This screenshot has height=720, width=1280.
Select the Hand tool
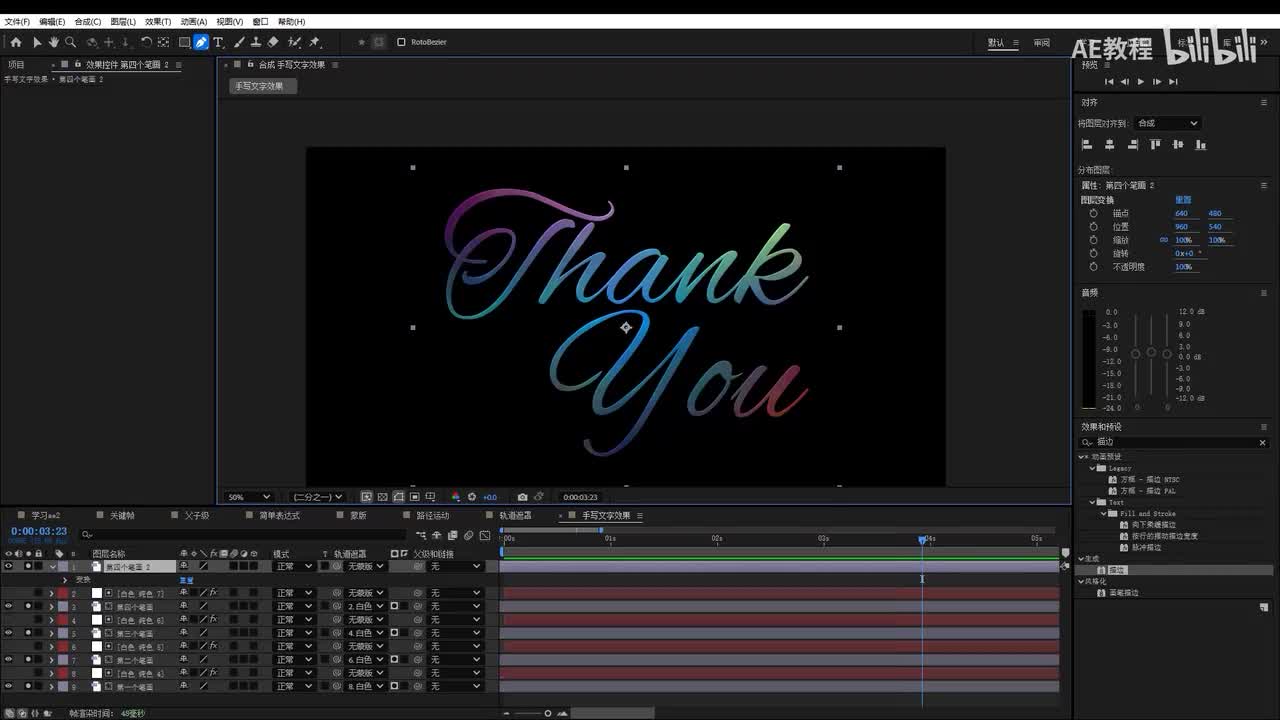(x=54, y=42)
